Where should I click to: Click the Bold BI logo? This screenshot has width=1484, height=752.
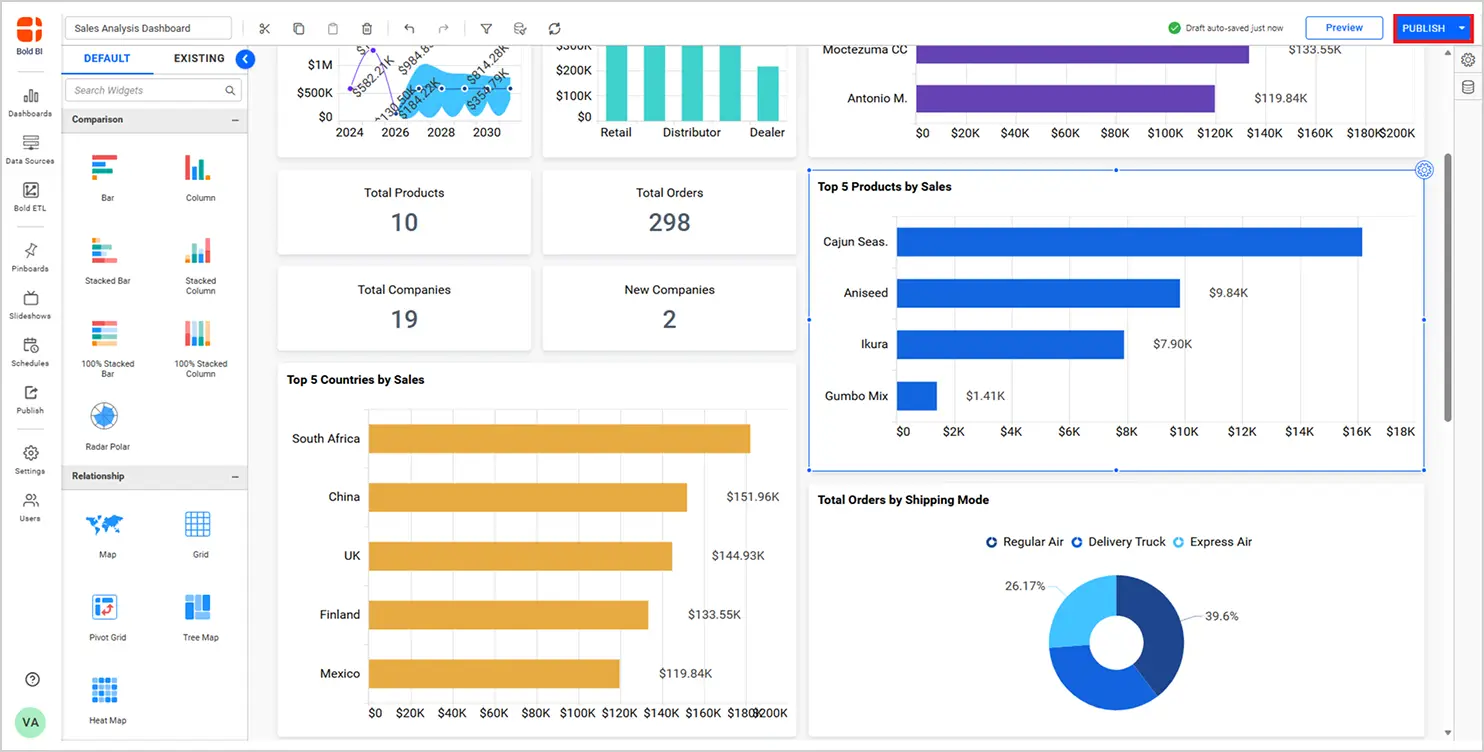[30, 36]
